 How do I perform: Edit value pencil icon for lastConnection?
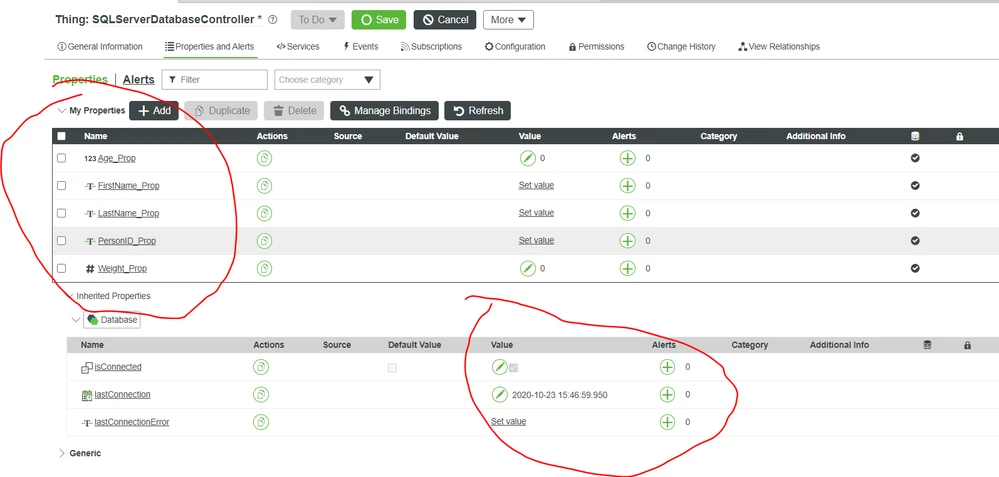[500, 394]
